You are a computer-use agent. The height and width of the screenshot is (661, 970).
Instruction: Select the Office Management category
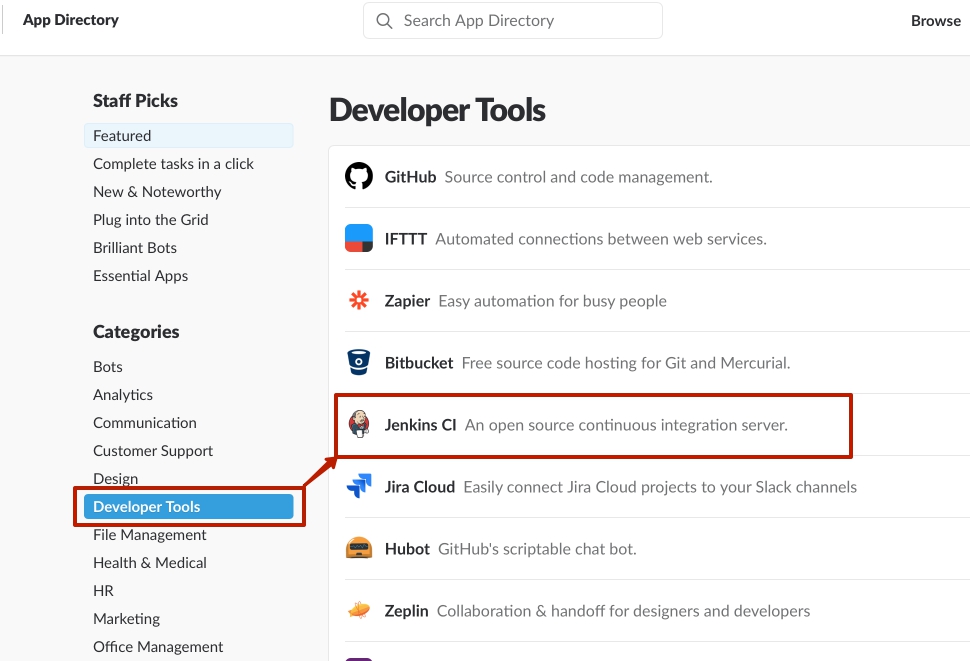158,647
